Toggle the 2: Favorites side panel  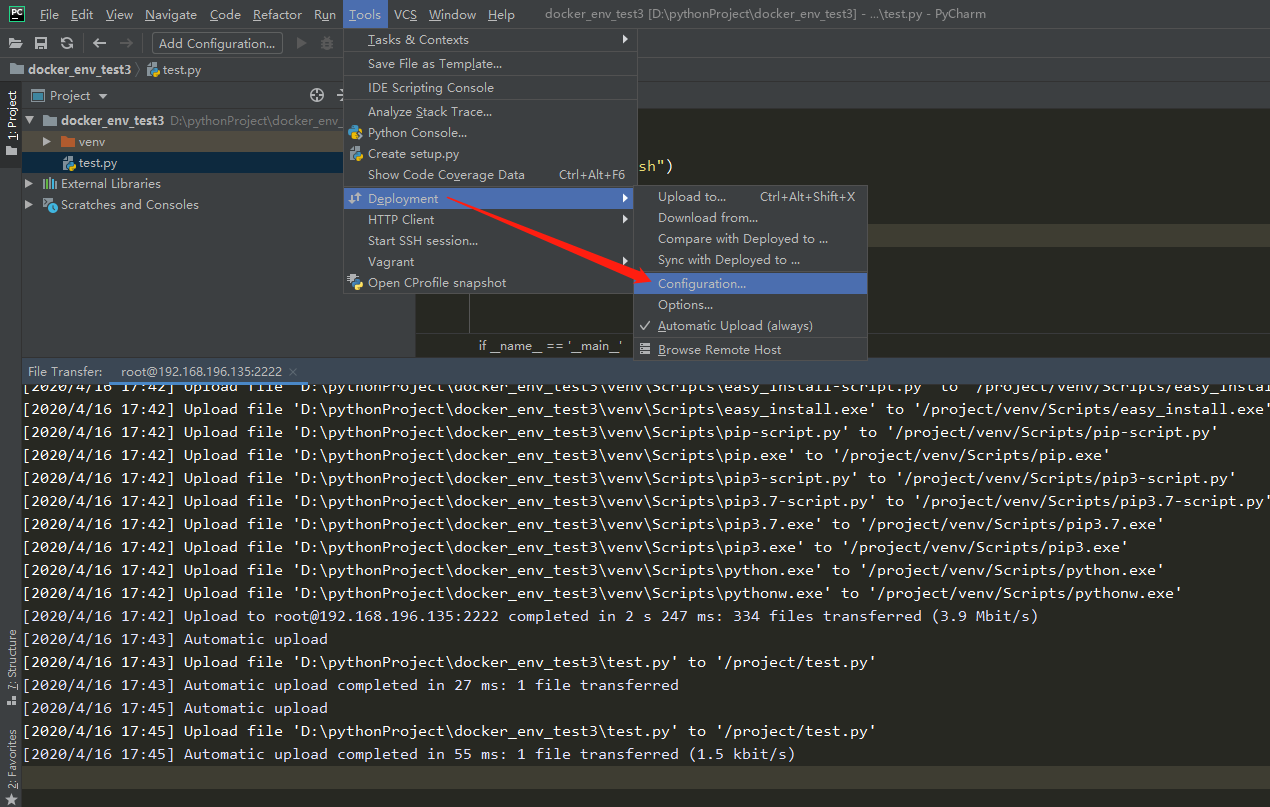click(x=11, y=761)
